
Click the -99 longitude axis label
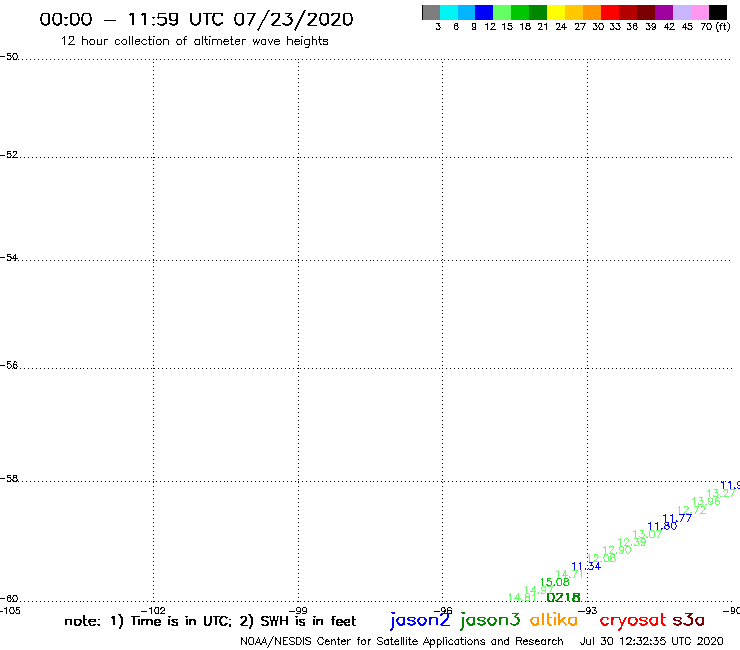[x=298, y=610]
